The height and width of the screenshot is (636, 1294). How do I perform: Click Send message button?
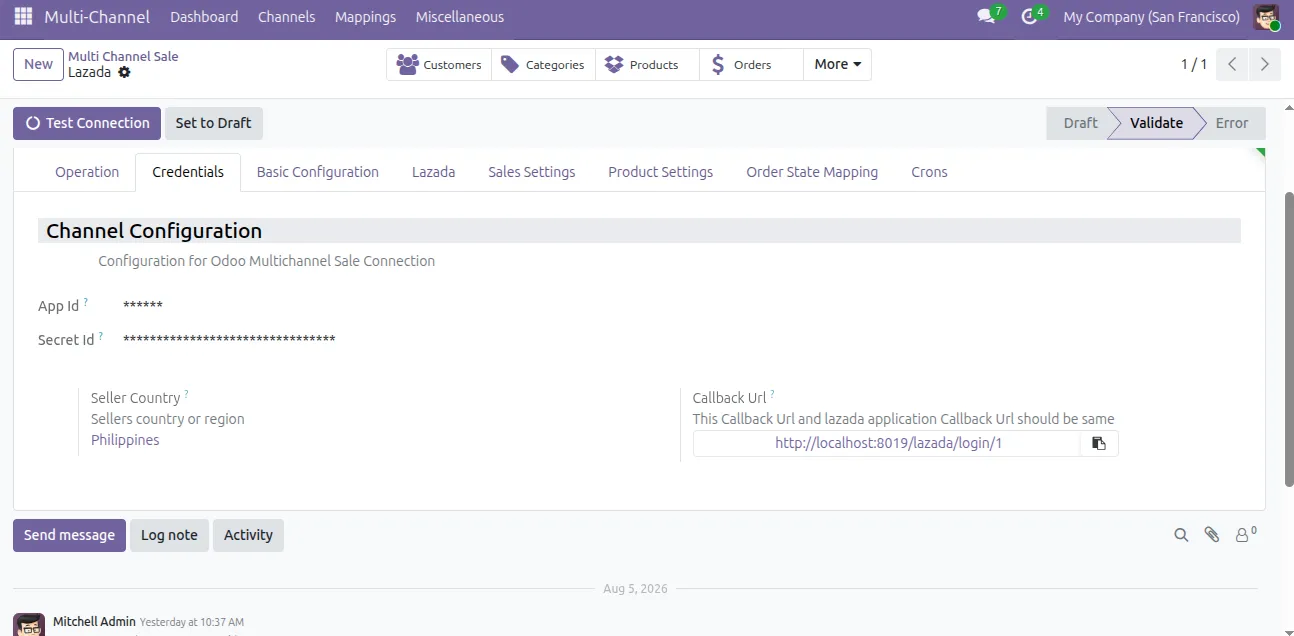click(x=69, y=535)
